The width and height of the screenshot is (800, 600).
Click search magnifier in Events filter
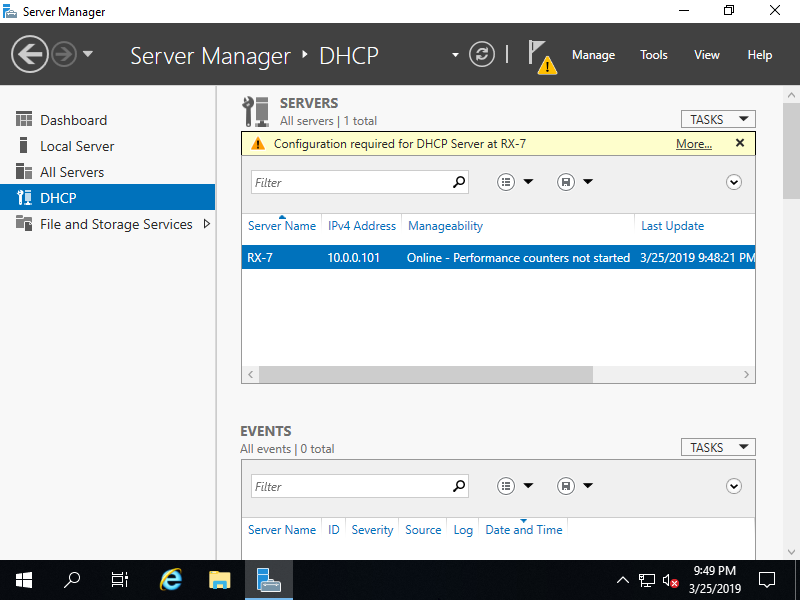click(459, 486)
